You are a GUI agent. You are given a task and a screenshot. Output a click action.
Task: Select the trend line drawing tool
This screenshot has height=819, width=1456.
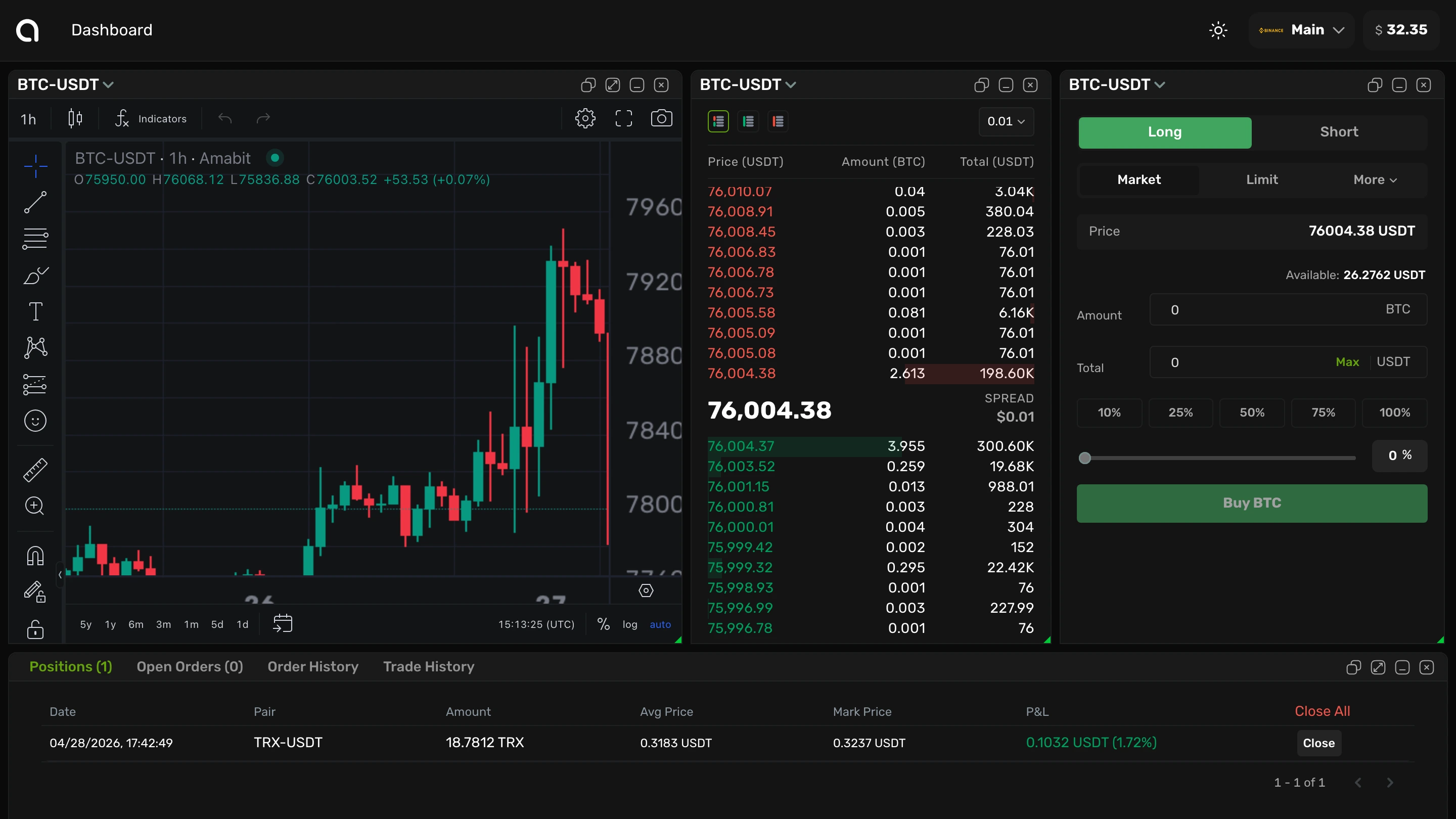point(35,202)
